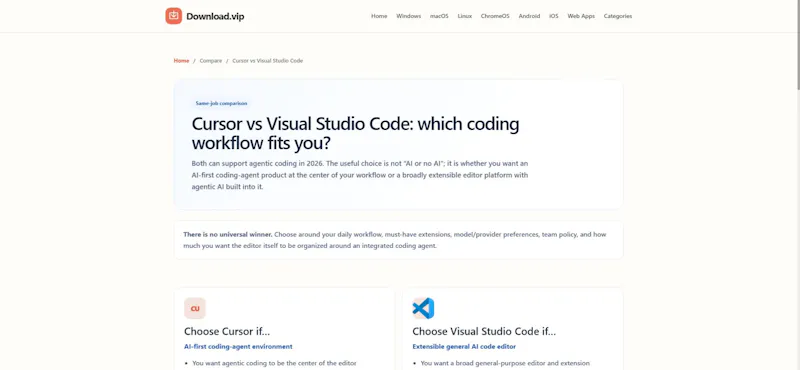800x370 pixels.
Task: Select Android in the top navigation
Action: coord(529,16)
